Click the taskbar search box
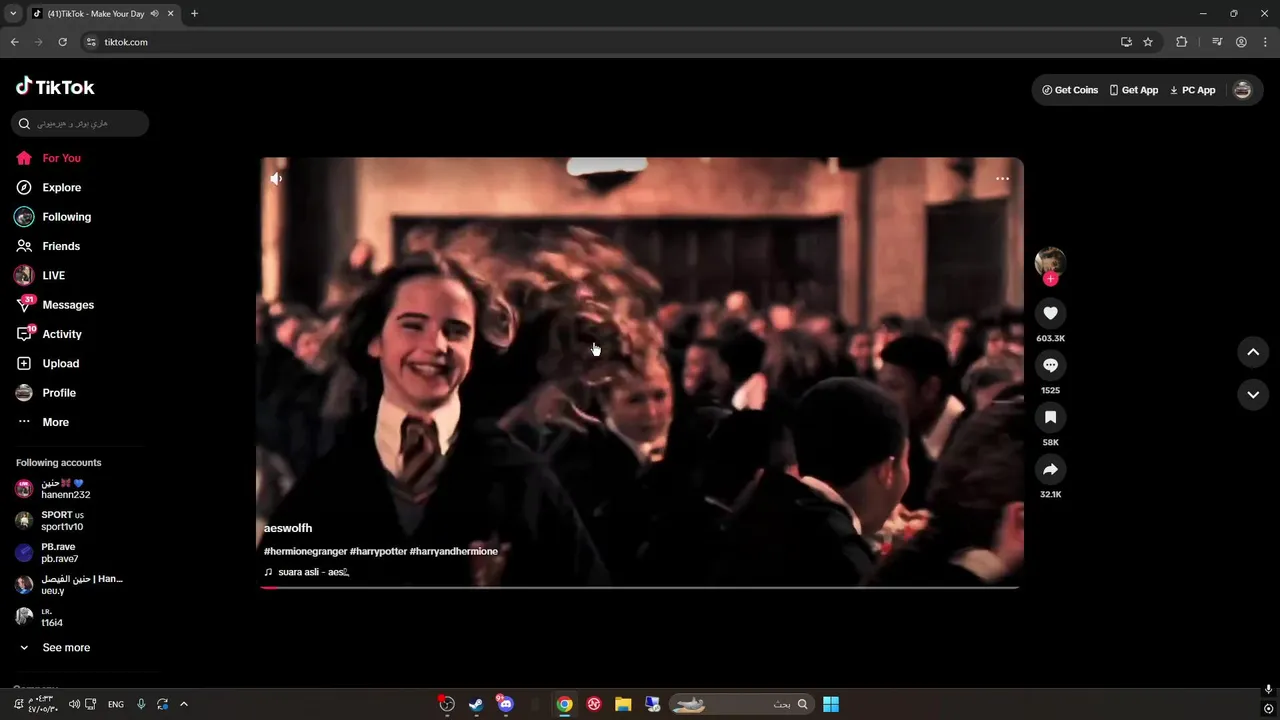 click(x=740, y=704)
